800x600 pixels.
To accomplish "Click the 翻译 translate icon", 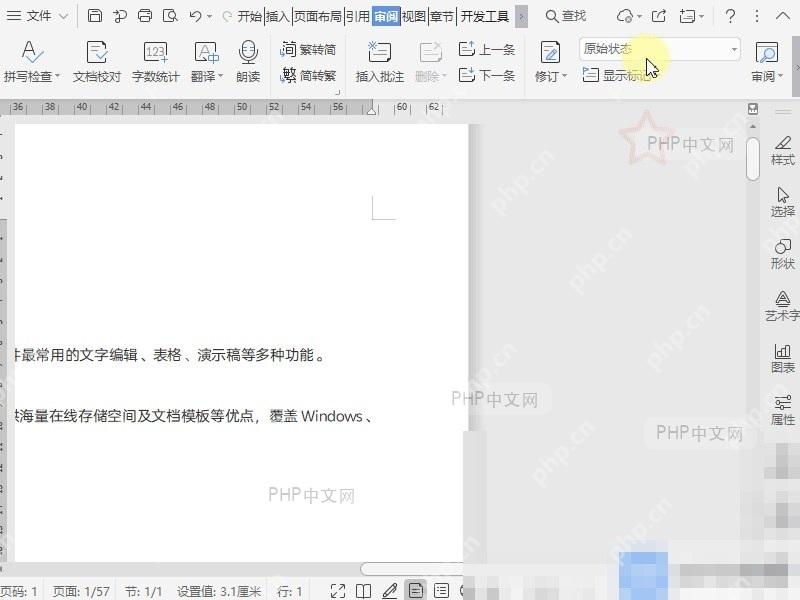I will point(206,52).
